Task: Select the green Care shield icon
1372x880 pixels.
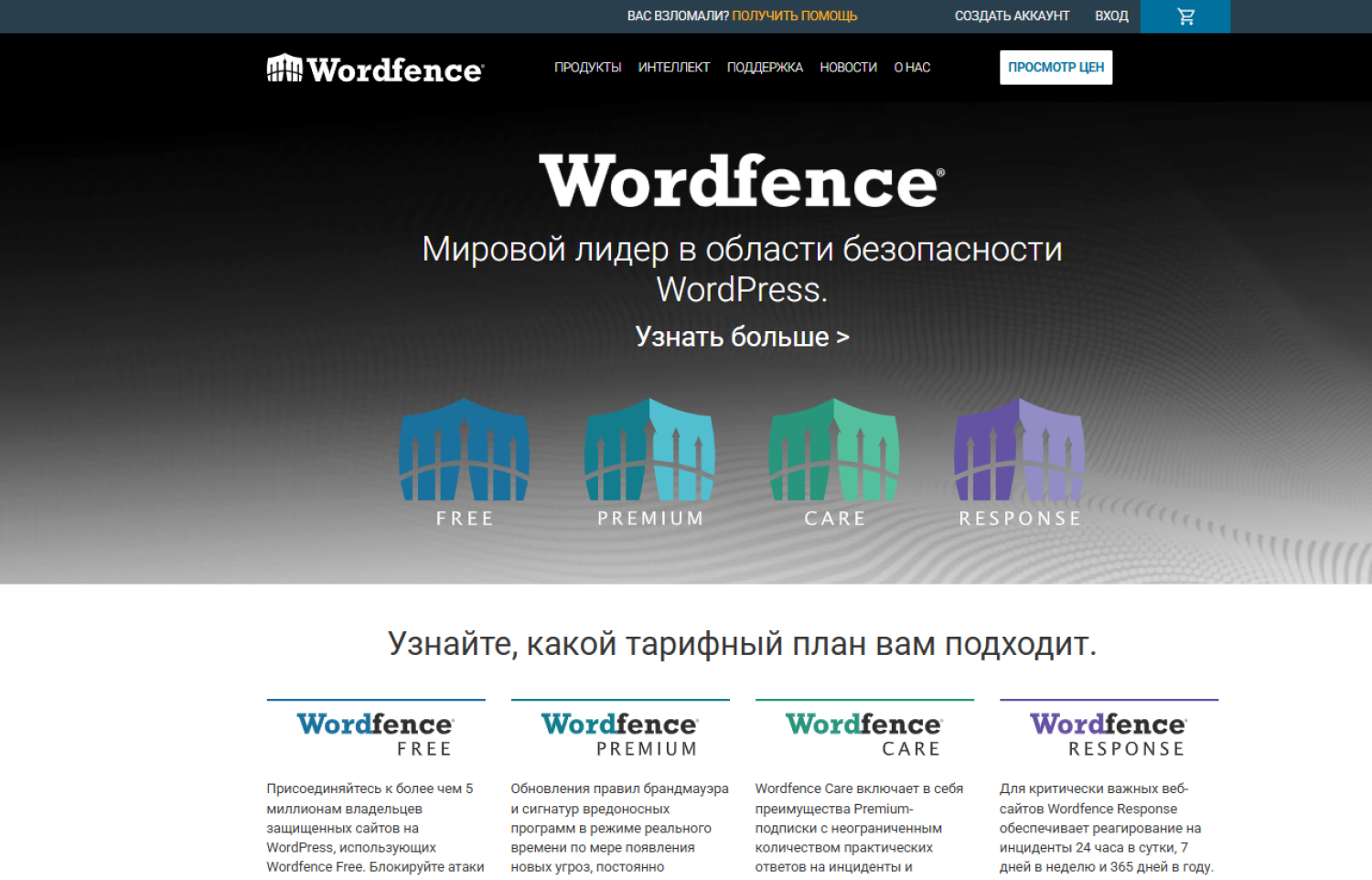Action: click(834, 450)
